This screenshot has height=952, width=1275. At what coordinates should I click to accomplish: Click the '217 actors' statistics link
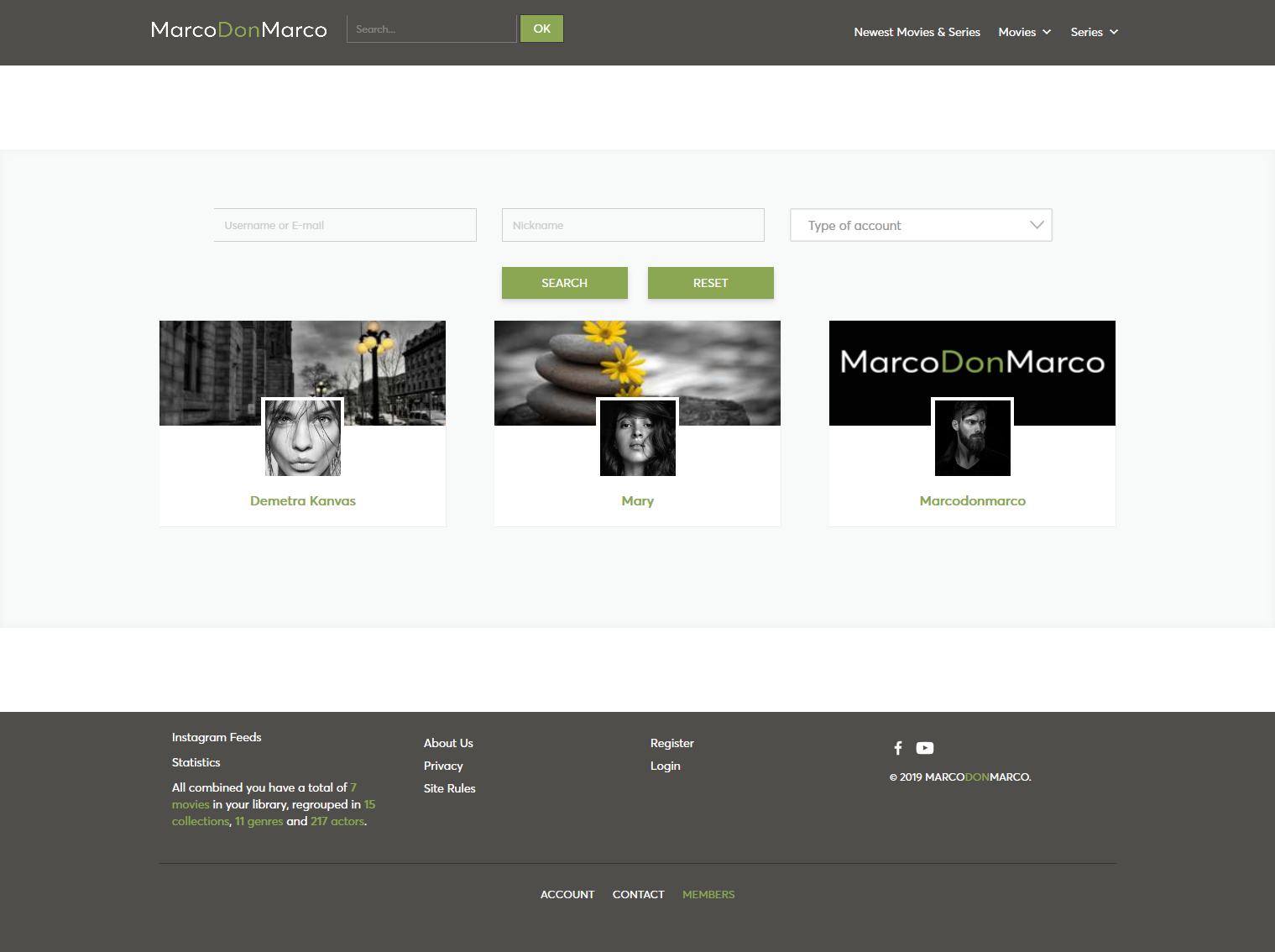(337, 821)
